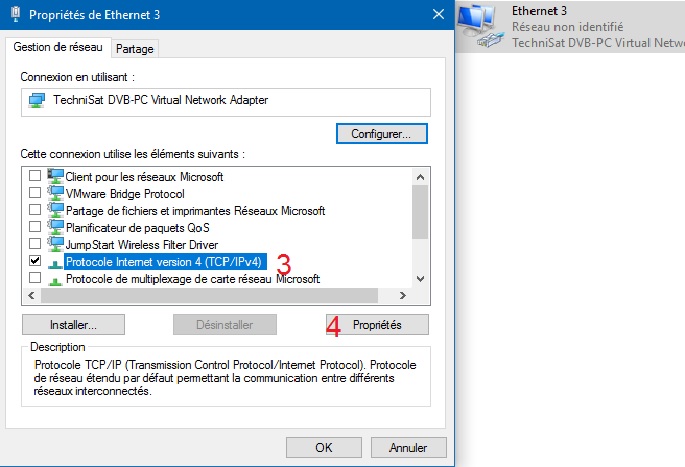The width and height of the screenshot is (685, 467).
Task: Click the Annuler button
Action: tap(408, 448)
